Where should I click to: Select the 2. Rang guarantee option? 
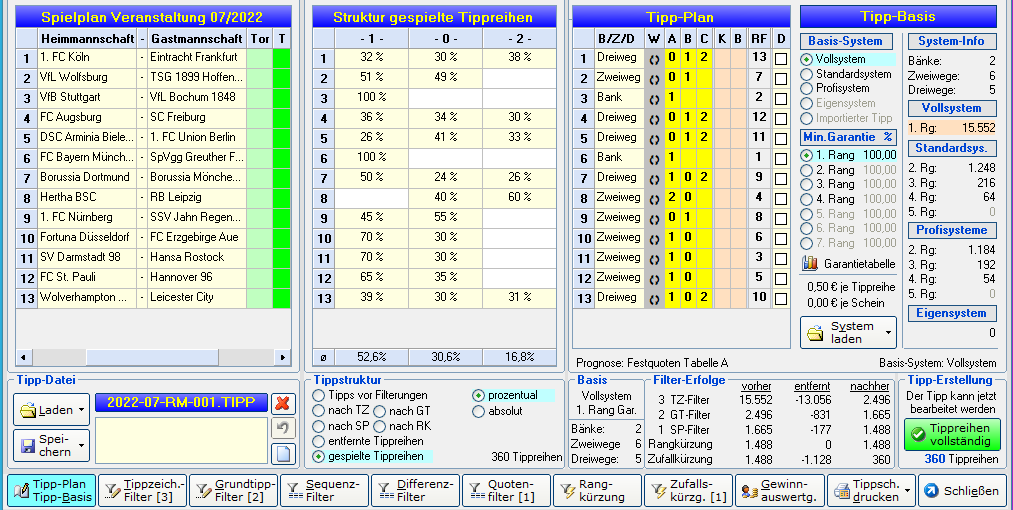(807, 170)
